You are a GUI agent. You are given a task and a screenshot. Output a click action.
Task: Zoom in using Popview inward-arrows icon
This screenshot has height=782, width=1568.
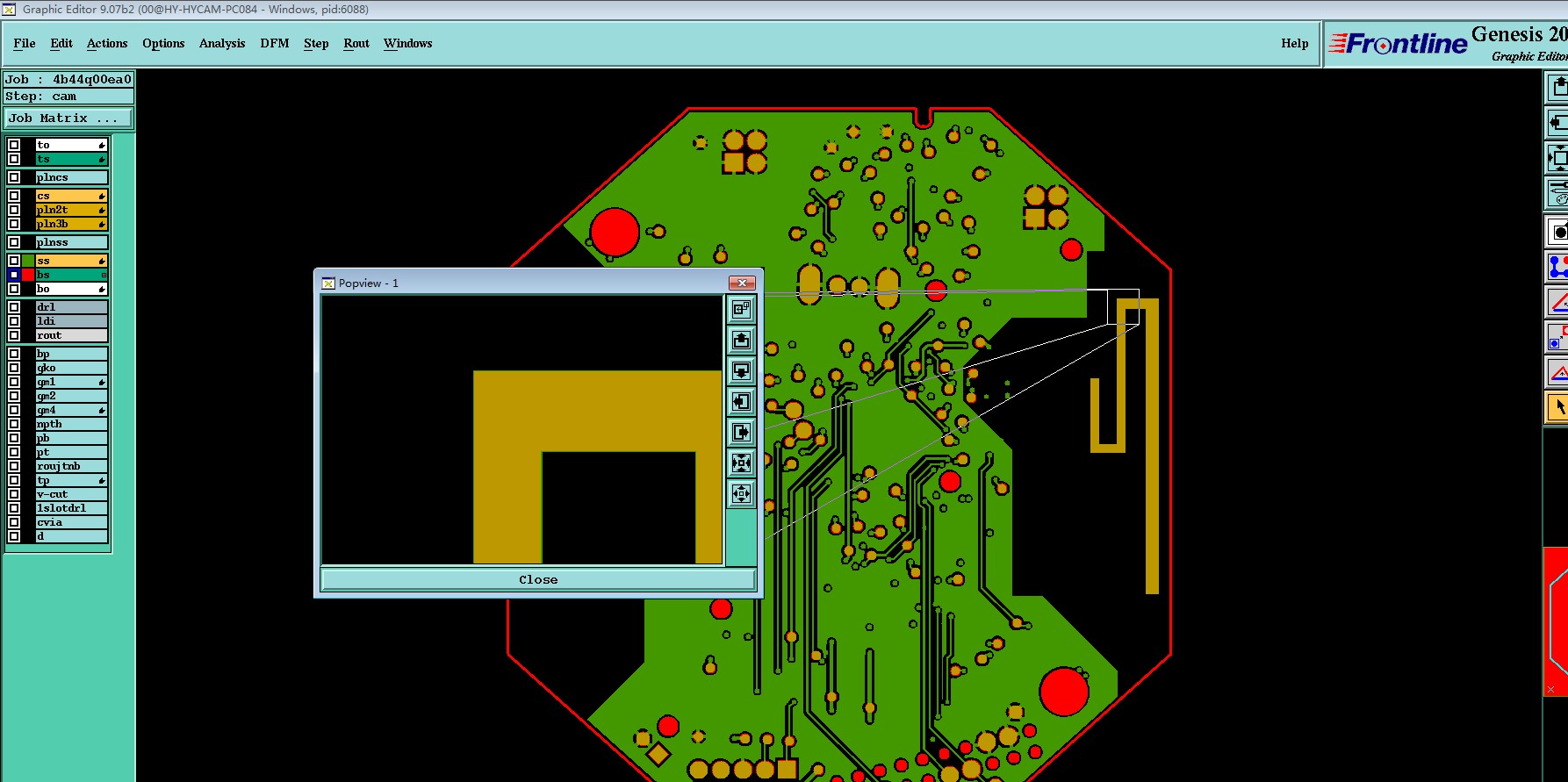(x=742, y=463)
